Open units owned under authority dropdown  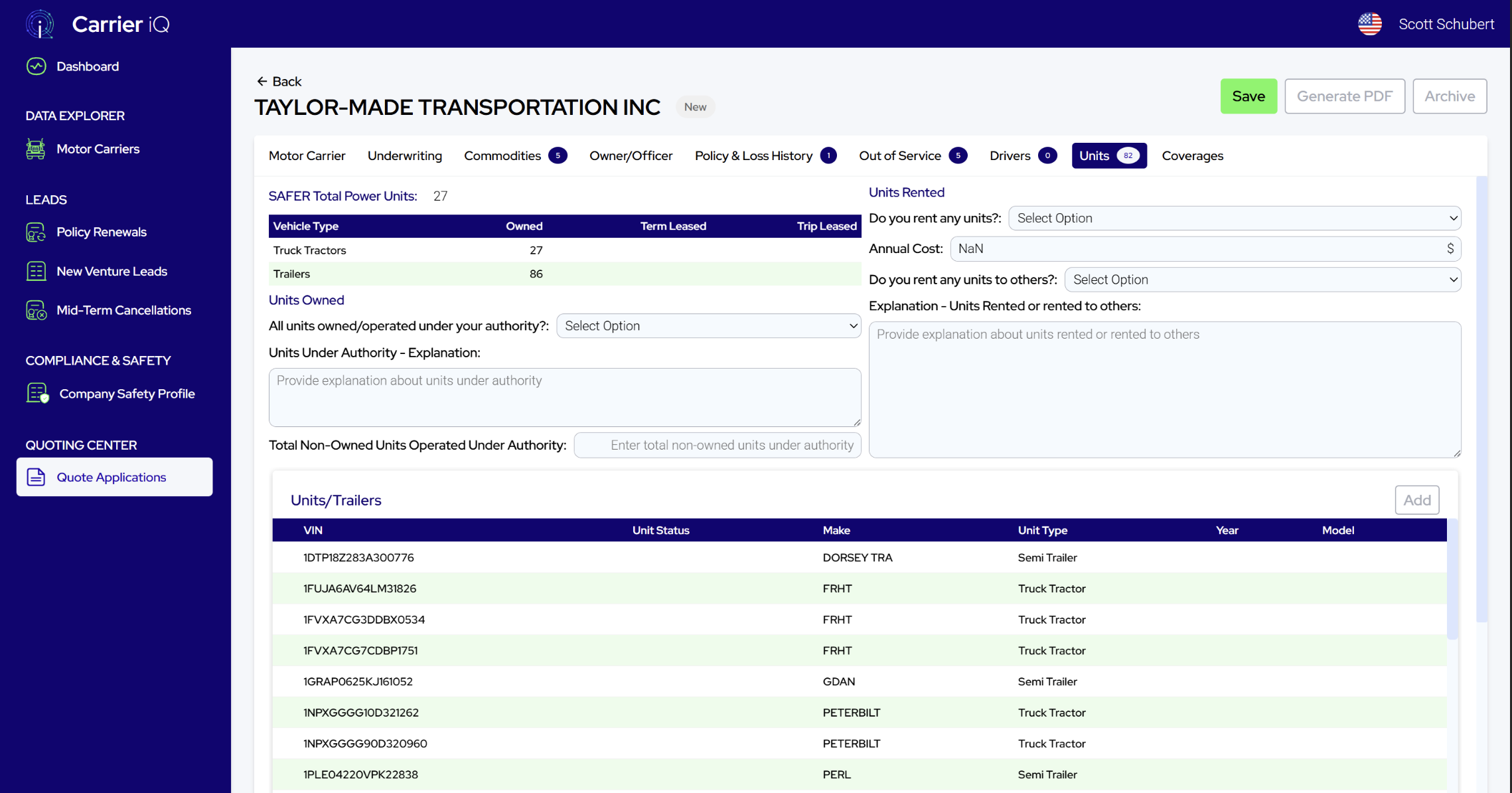pyautogui.click(x=708, y=326)
